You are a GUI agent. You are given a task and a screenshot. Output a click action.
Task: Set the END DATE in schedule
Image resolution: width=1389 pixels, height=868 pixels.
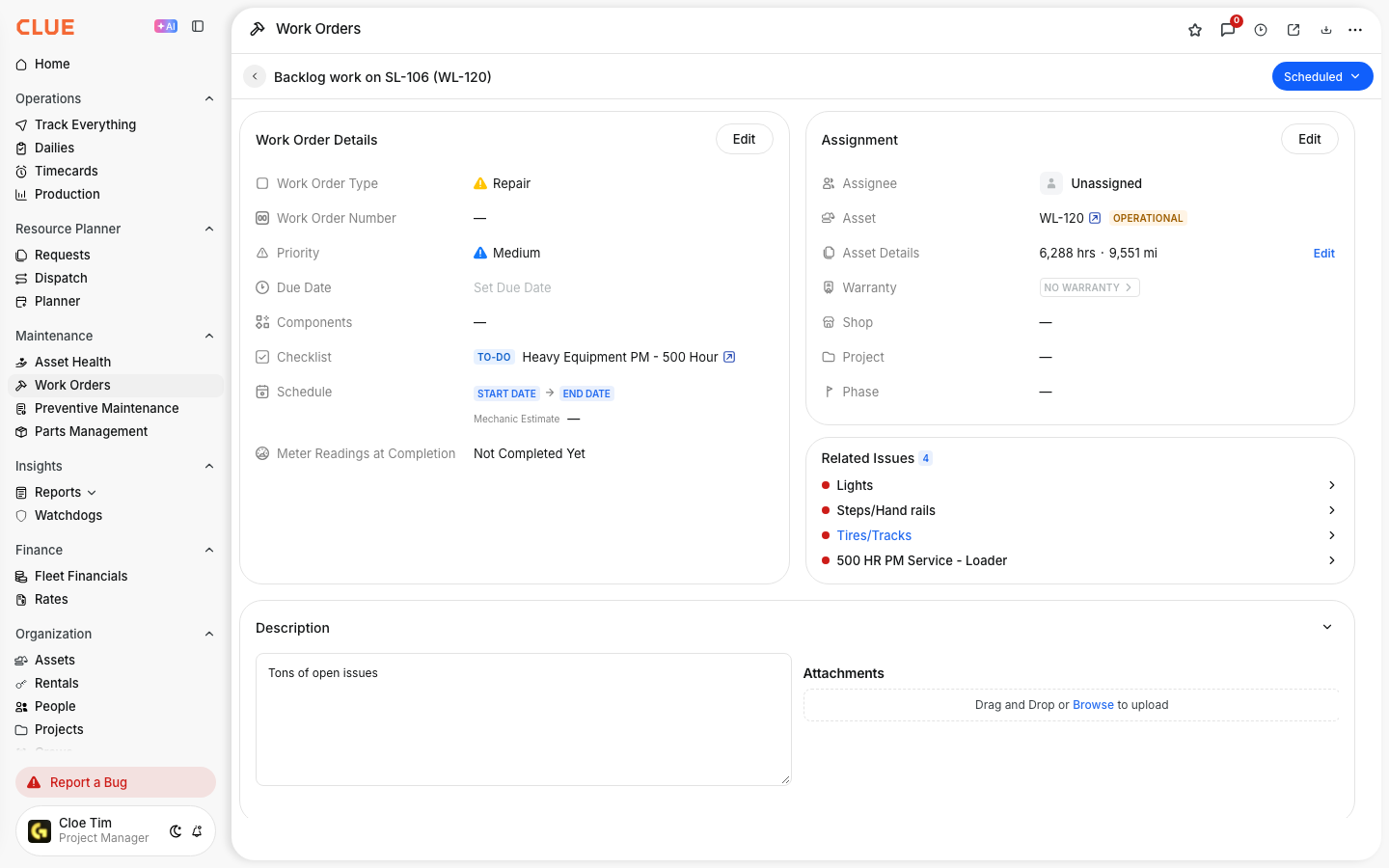586,393
